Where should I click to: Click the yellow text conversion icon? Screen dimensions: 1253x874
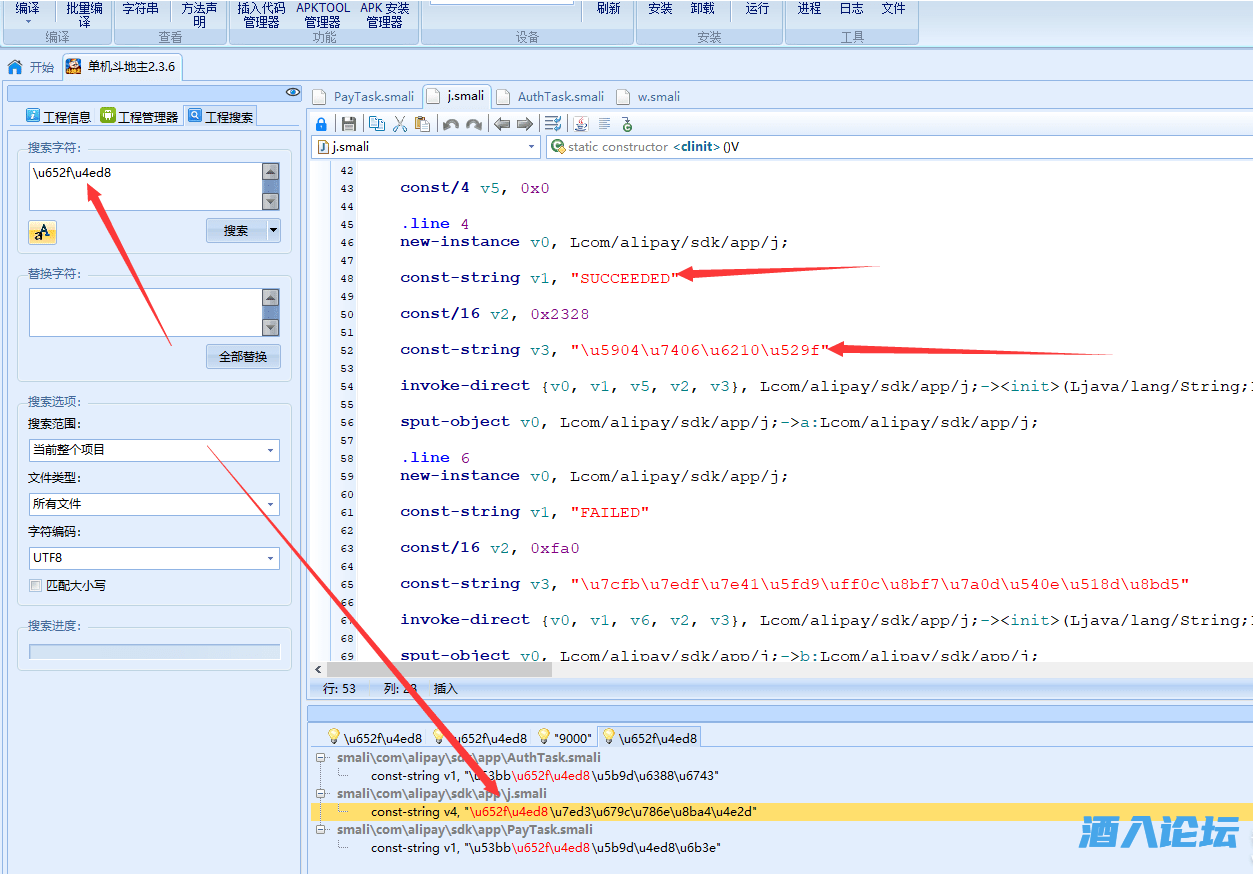pyautogui.click(x=42, y=233)
